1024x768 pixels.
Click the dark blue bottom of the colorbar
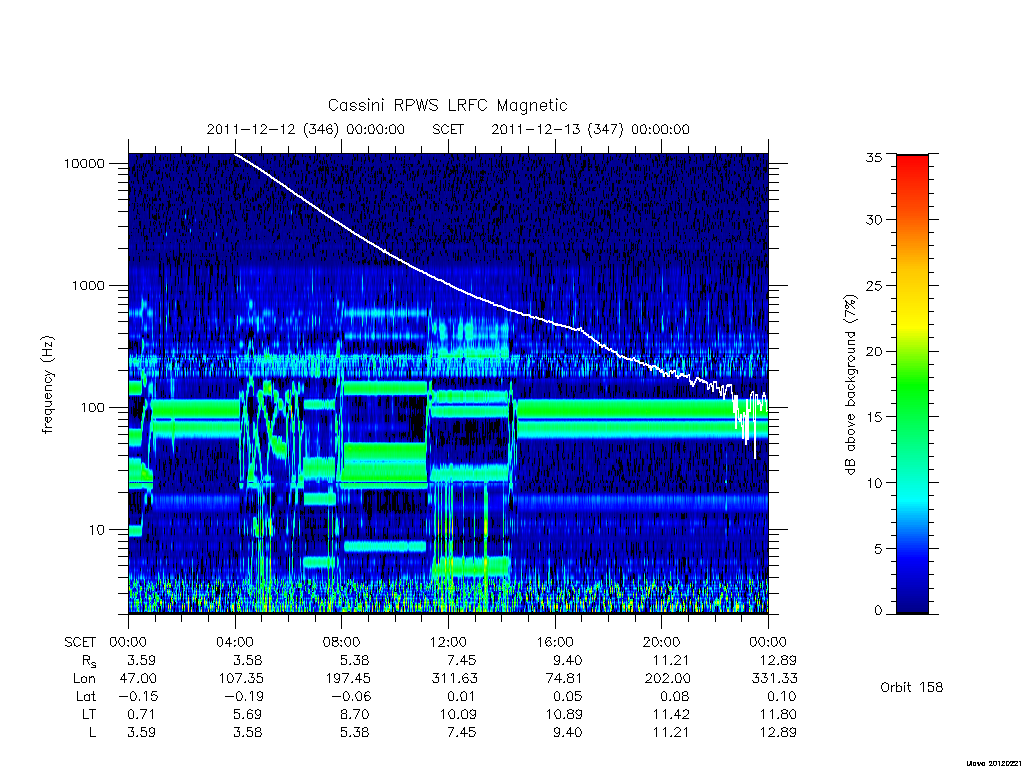coord(912,601)
